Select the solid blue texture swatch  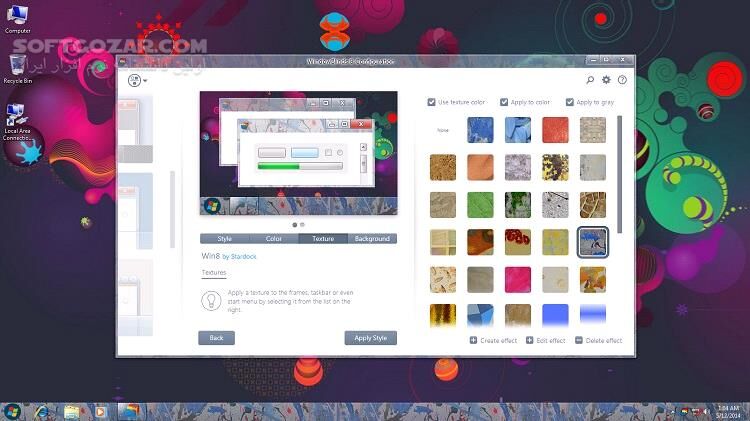555,316
